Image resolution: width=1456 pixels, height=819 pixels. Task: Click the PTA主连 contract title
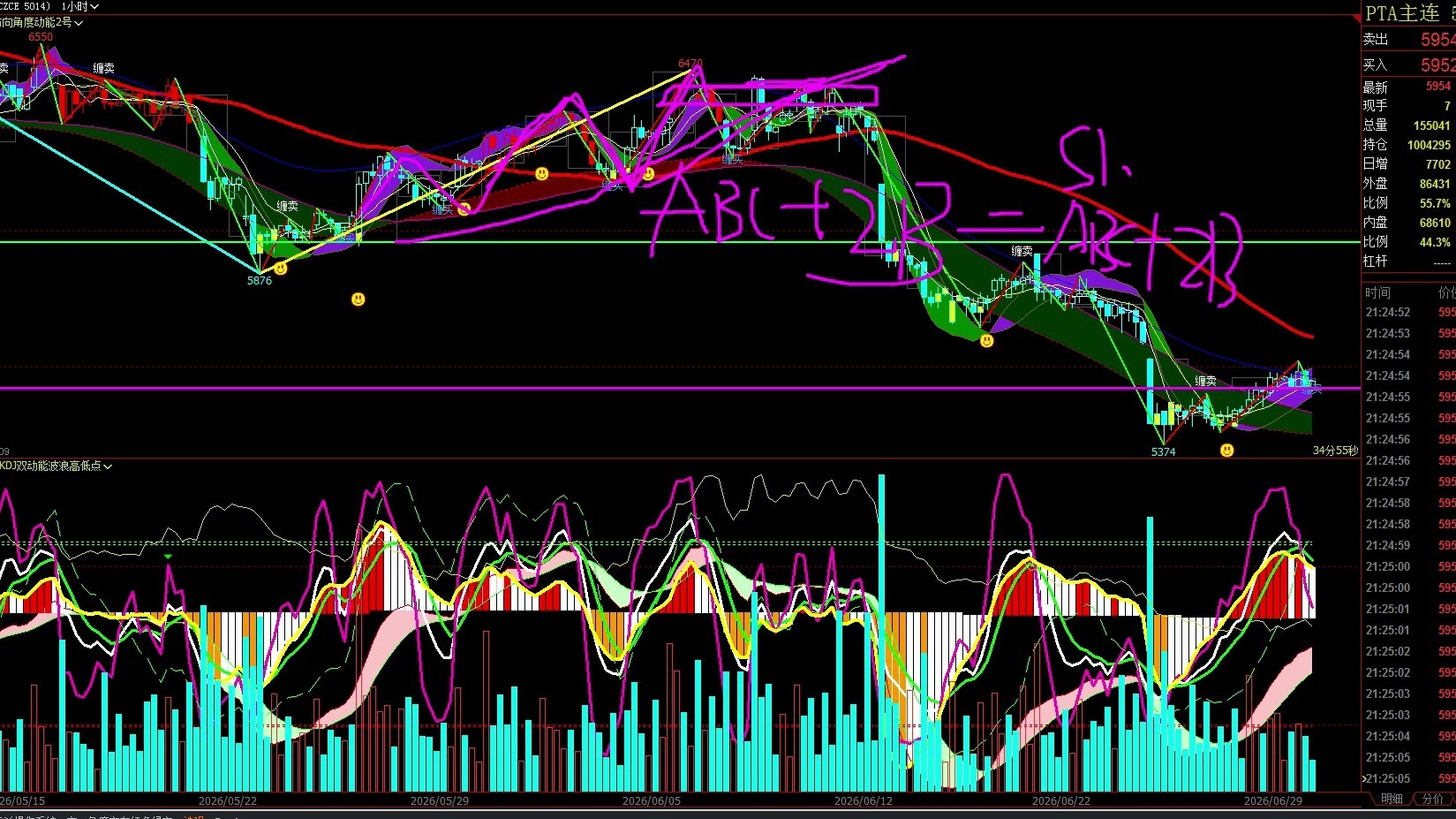1402,13
